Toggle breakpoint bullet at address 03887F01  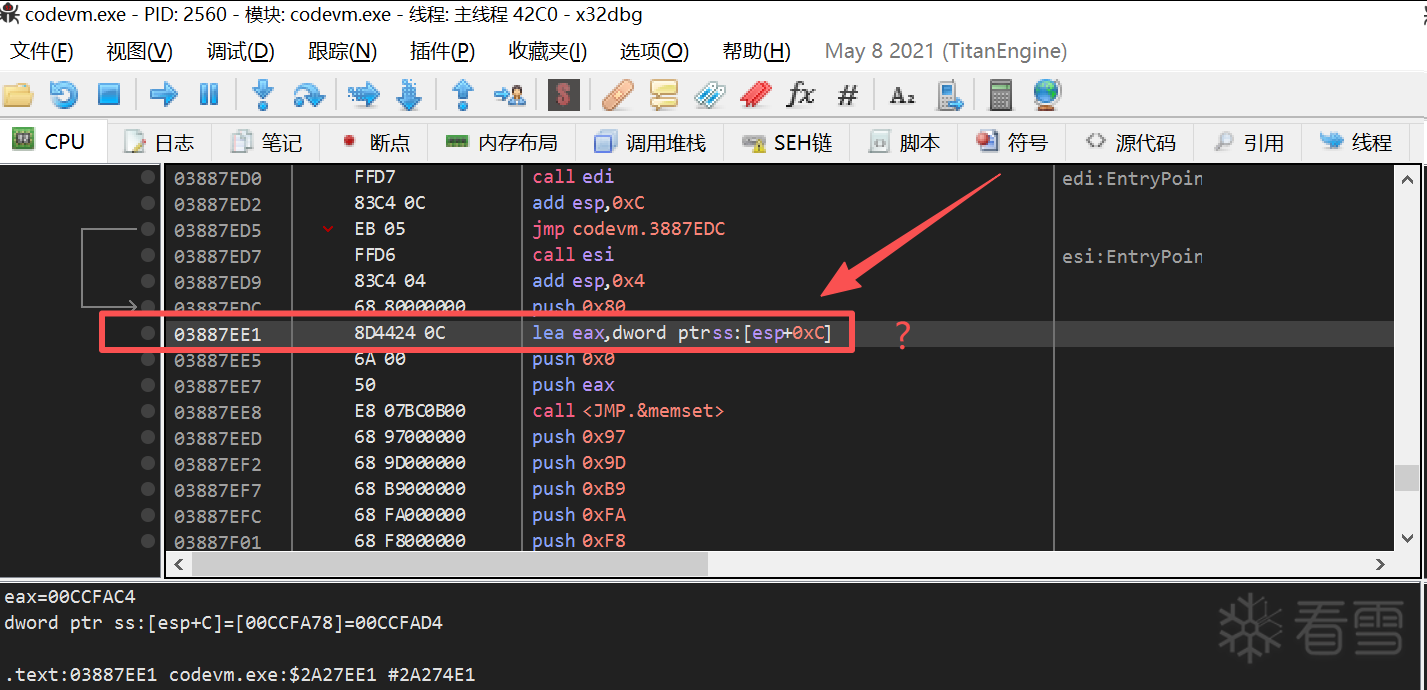(x=148, y=541)
